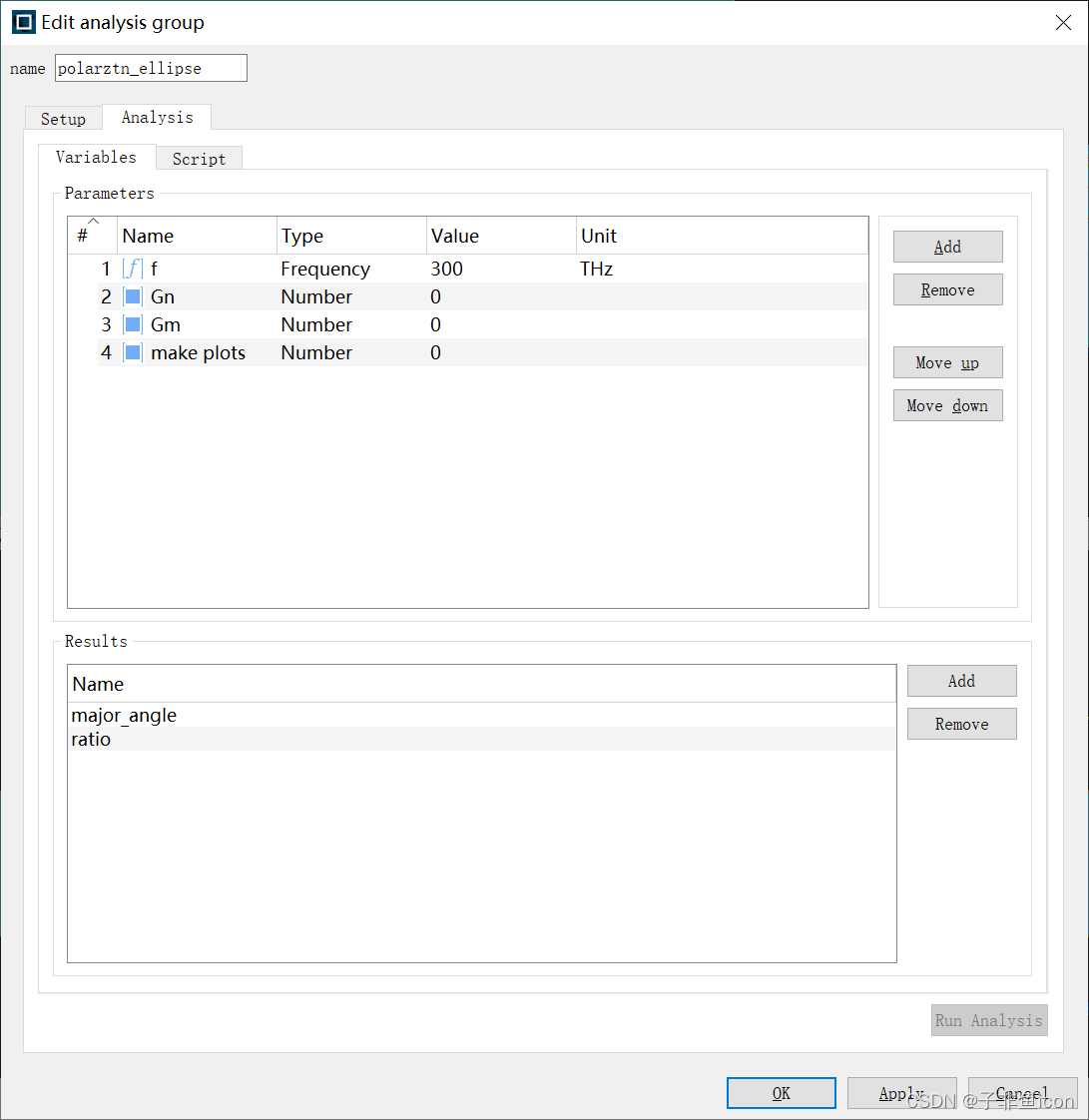
Task: Click the Frequency type cell
Action: click(325, 269)
